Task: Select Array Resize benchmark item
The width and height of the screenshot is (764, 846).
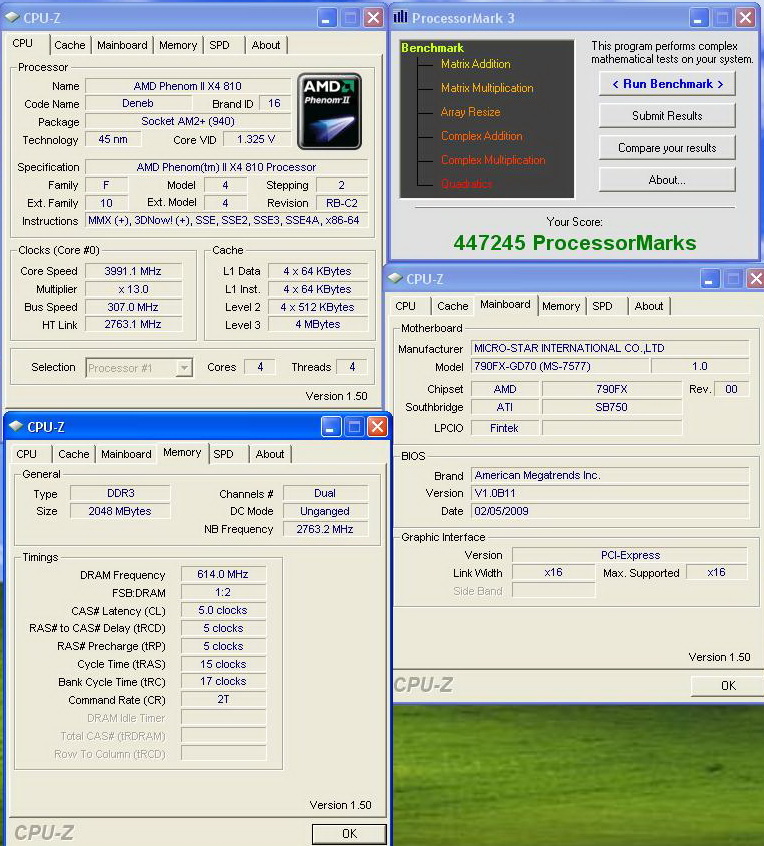Action: click(x=470, y=112)
